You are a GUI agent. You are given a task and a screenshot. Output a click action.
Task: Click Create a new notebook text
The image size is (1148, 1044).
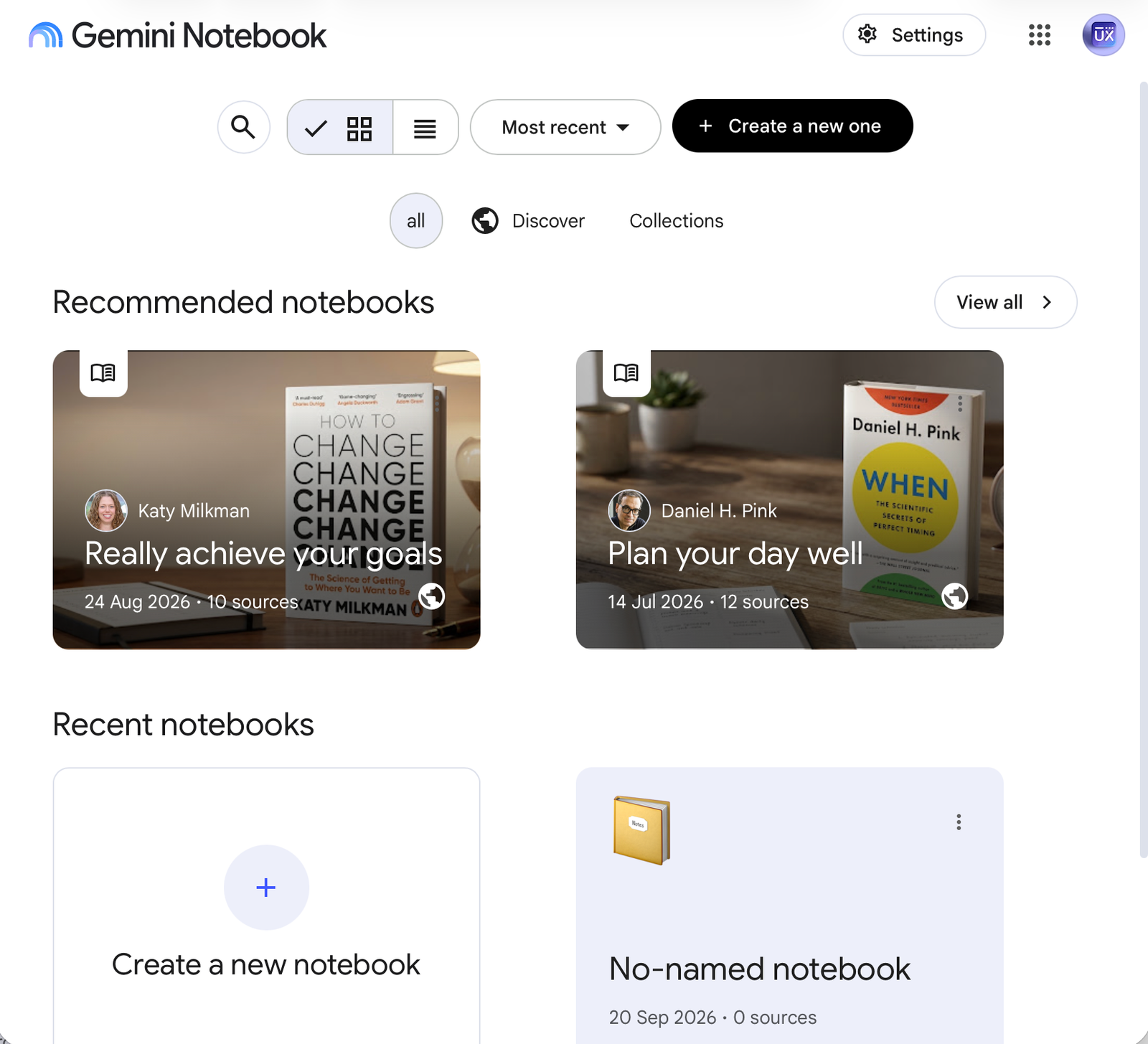click(266, 964)
